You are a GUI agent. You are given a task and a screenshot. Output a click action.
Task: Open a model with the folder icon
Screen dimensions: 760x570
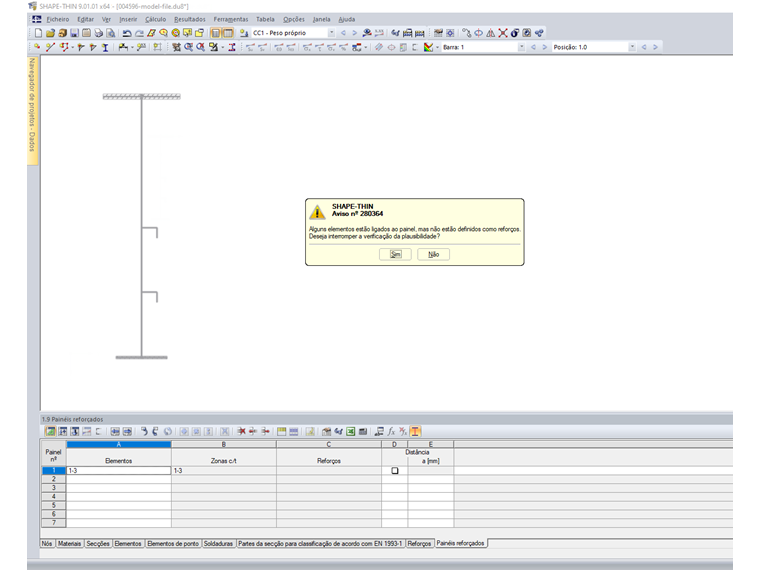50,33
